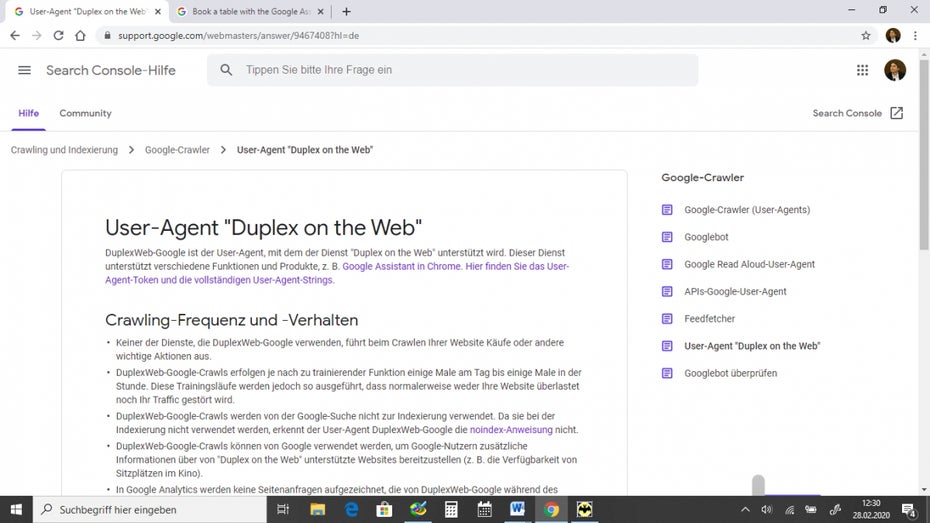This screenshot has width=930, height=523.
Task: Open Google-Crawler (User-Agents) sidebar article
Action: coord(747,210)
